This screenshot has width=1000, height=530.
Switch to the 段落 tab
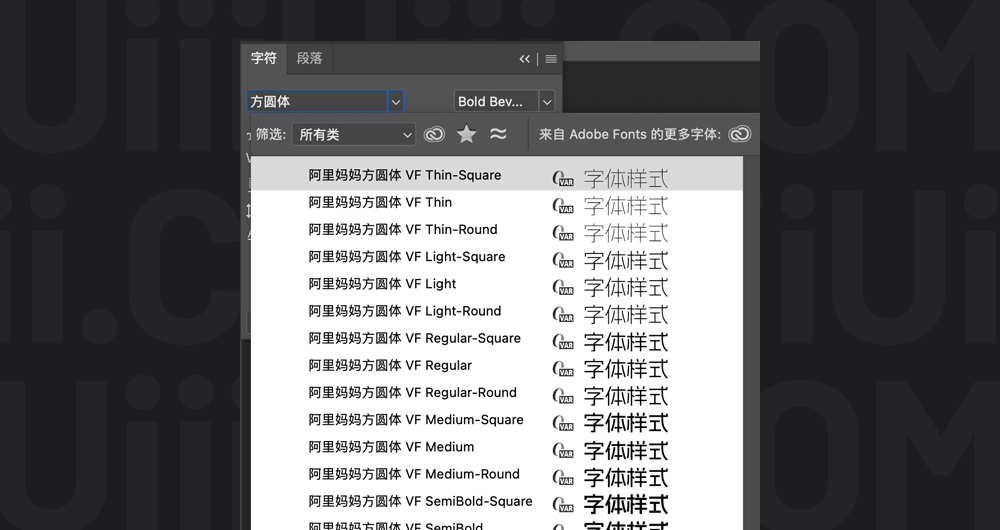point(310,59)
